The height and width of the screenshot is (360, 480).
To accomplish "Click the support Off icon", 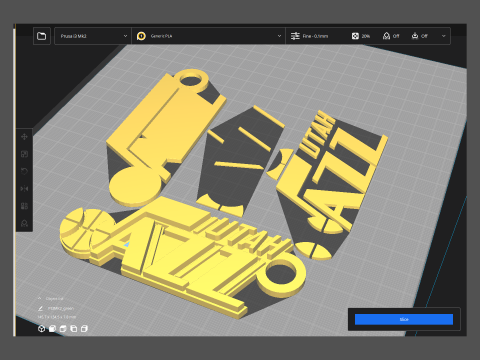I will point(386,36).
